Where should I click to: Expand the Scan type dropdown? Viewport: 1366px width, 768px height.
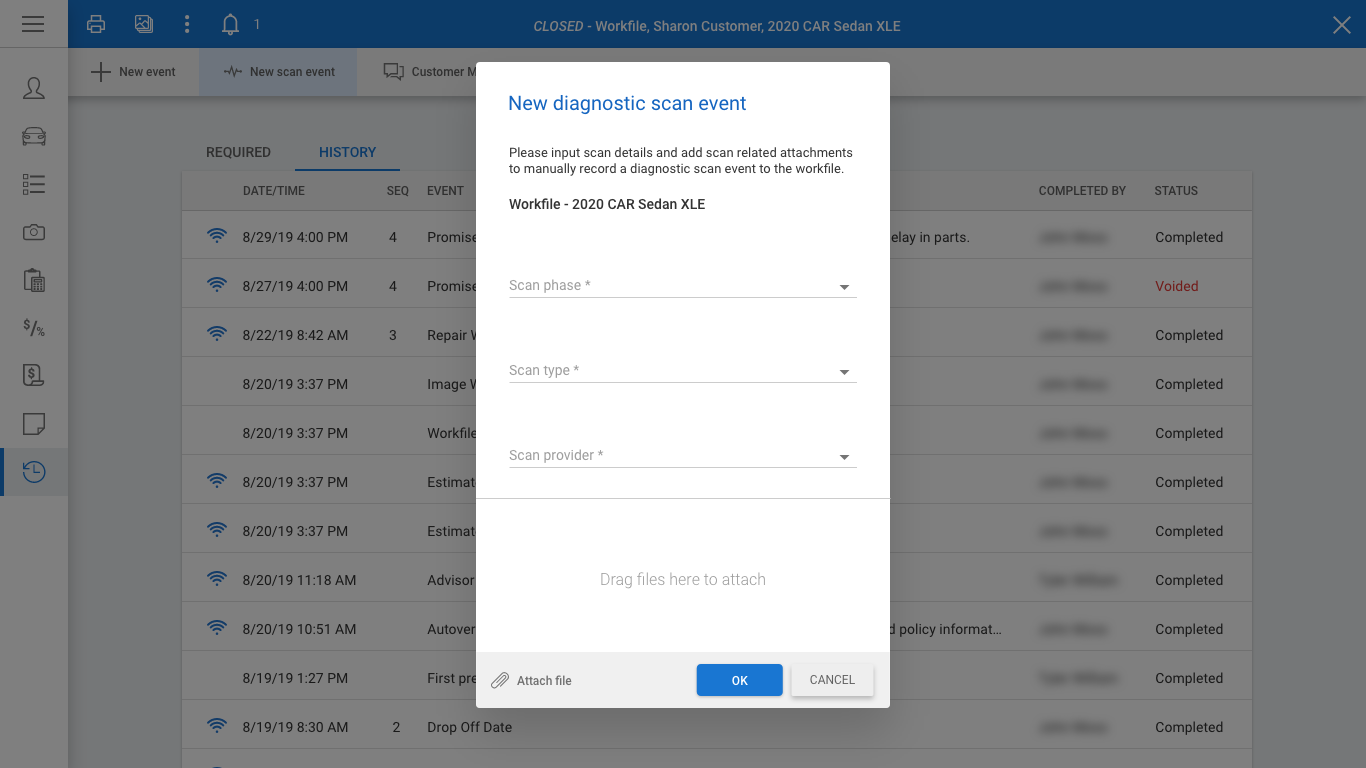tap(683, 371)
